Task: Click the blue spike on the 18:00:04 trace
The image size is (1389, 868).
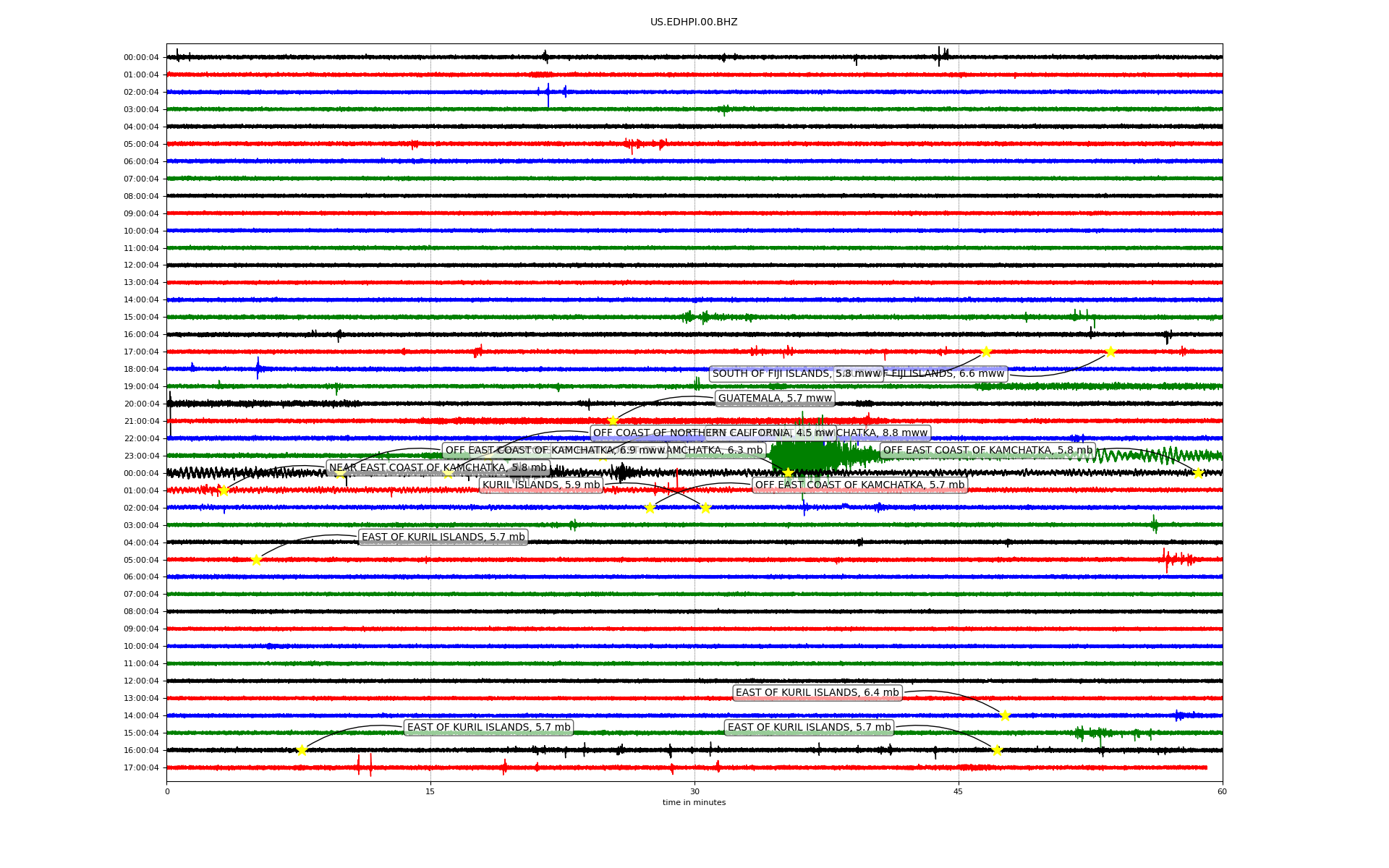Action: (x=258, y=368)
